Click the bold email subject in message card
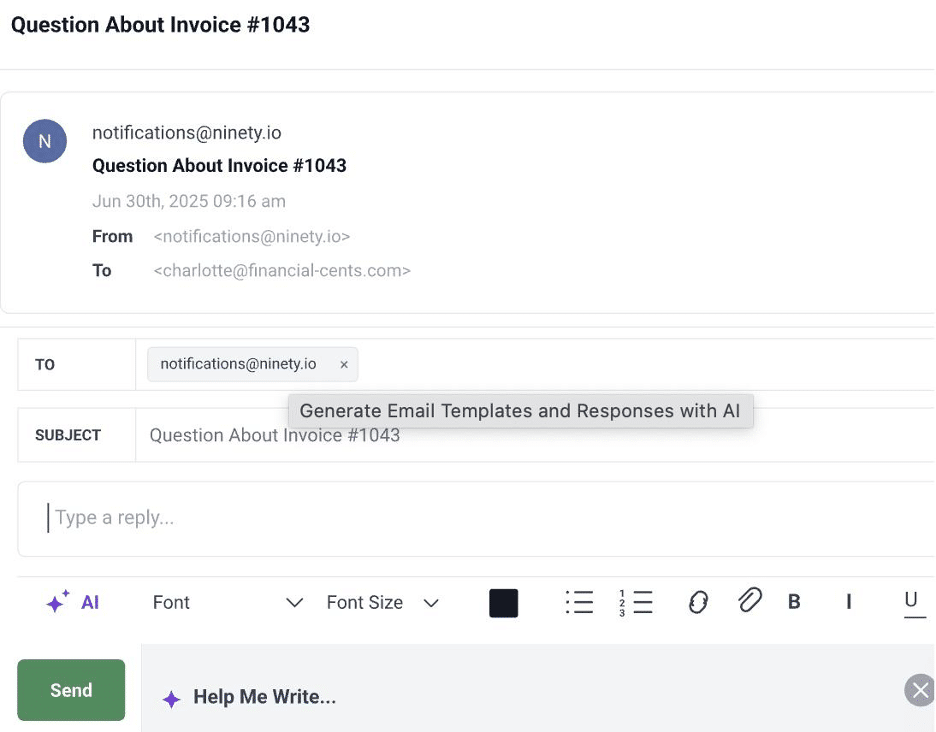This screenshot has width=936, height=732. coord(219,165)
